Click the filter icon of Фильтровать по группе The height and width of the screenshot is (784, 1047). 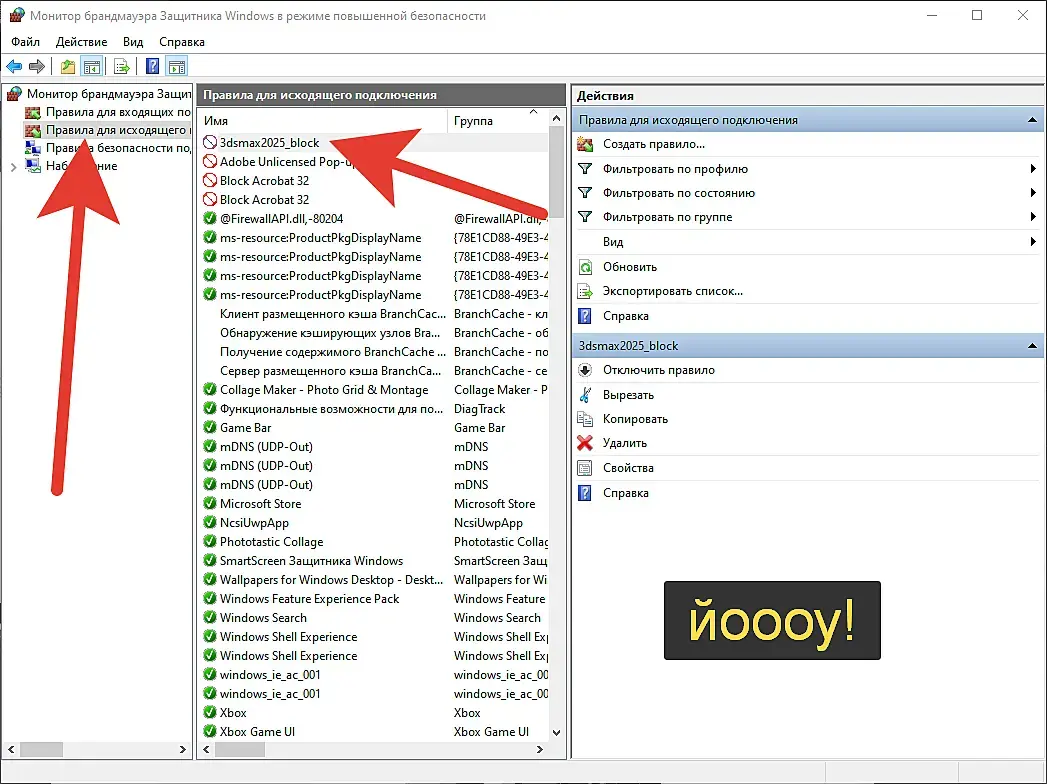pos(585,217)
